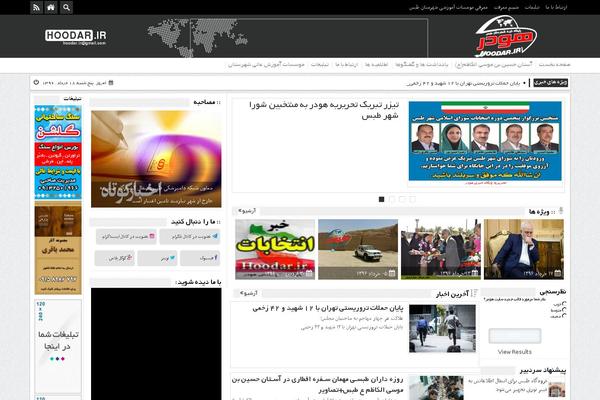
Task: Select the second slide dot of slider
Action: tap(392, 199)
